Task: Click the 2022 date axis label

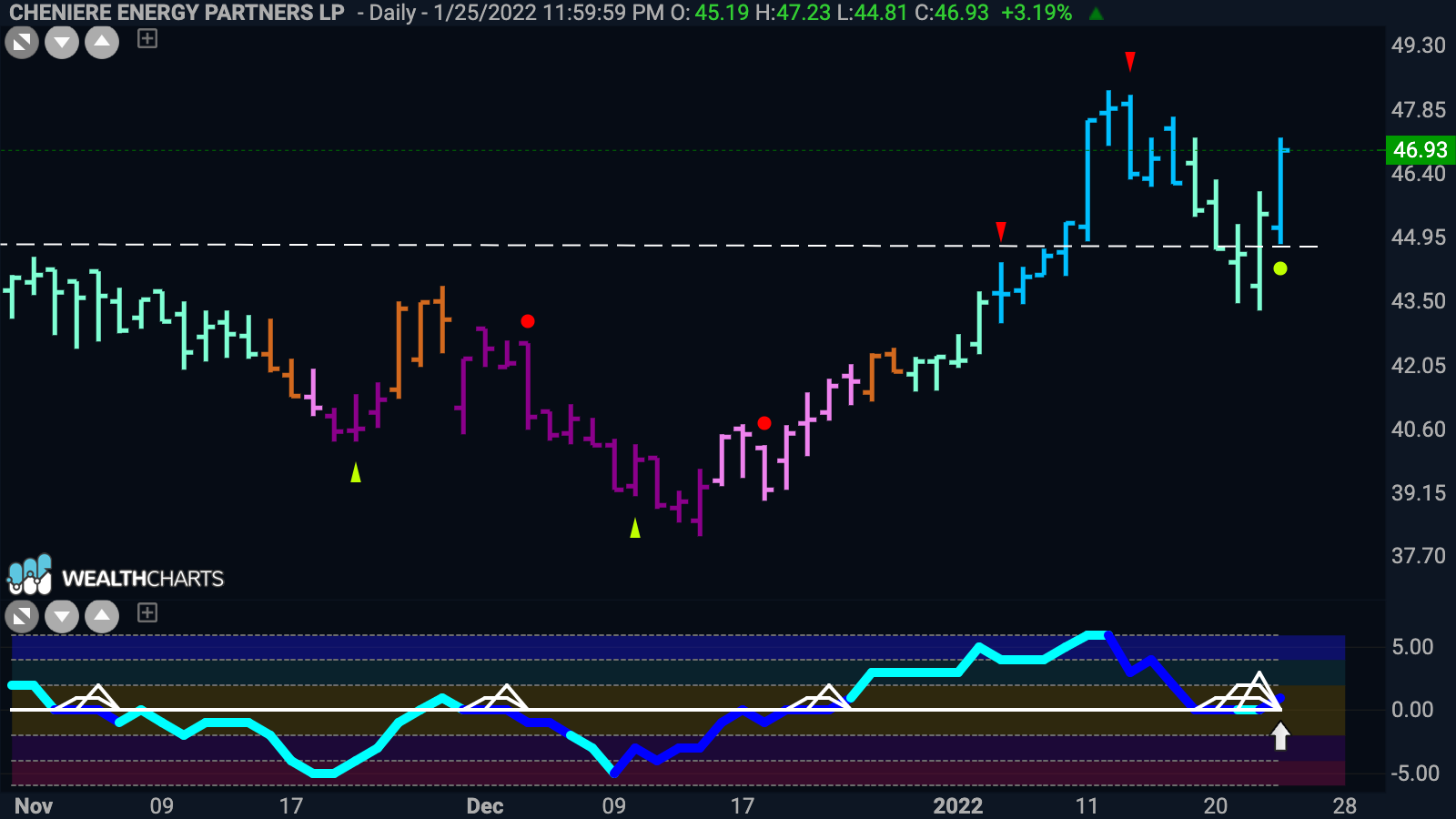Action: (958, 805)
